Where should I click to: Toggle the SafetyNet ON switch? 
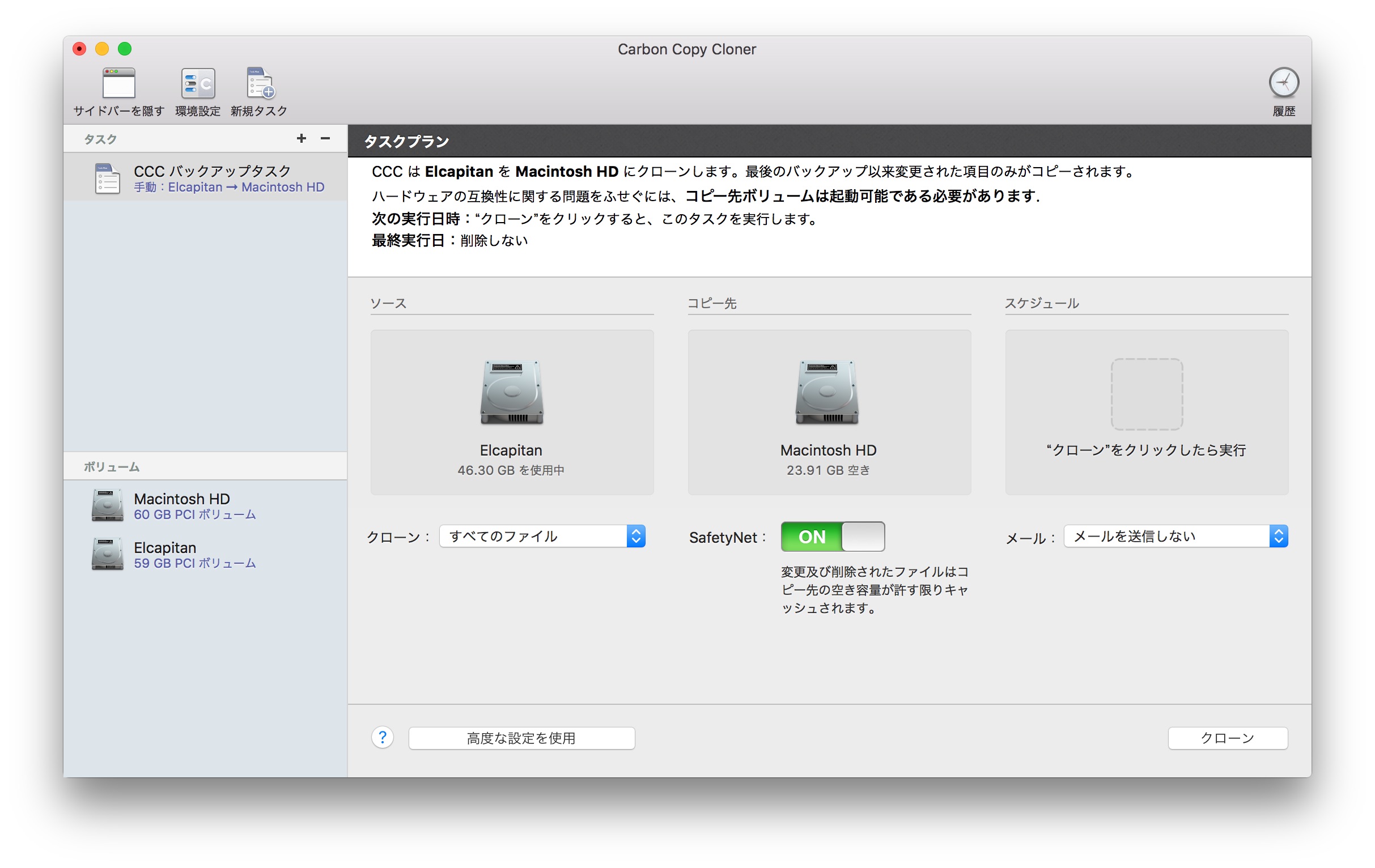(832, 537)
